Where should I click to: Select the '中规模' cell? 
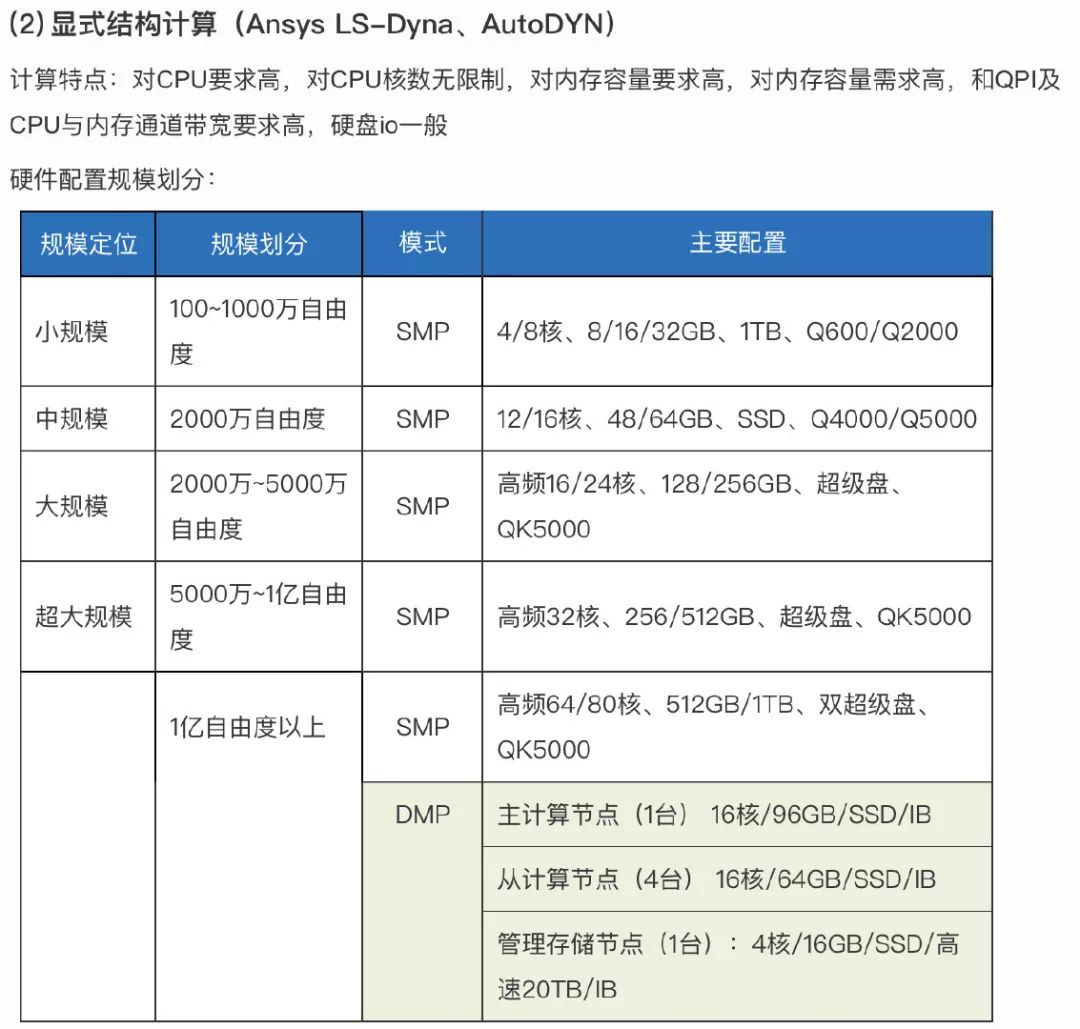(88, 419)
